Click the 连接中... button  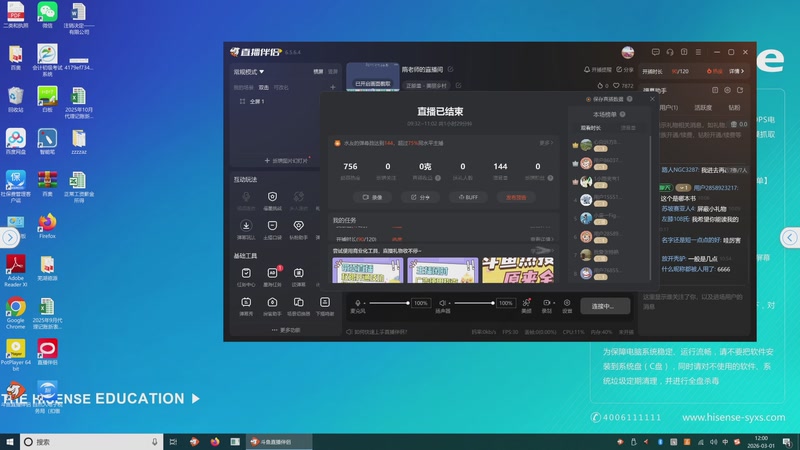605,306
